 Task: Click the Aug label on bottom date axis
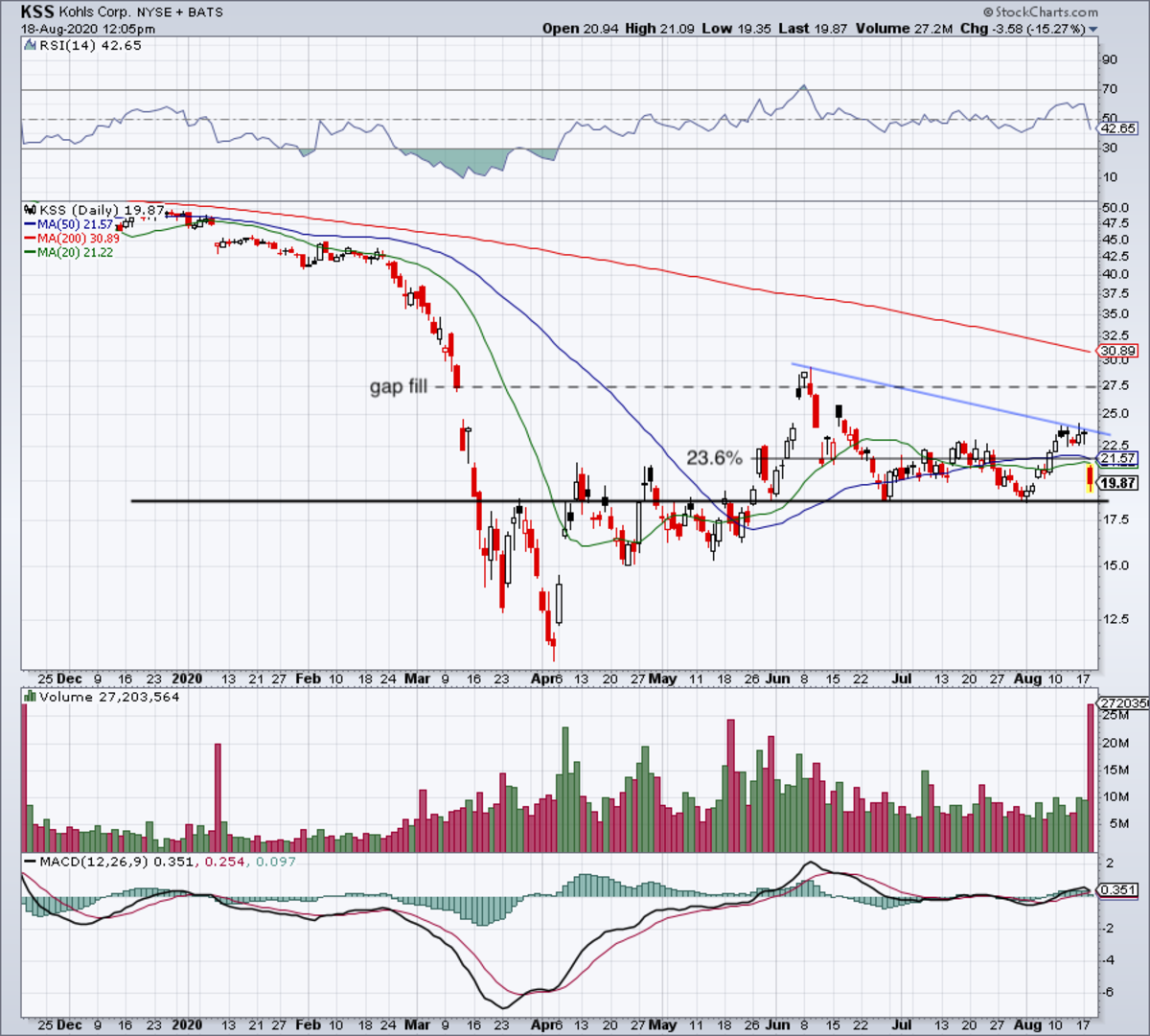pos(1028,1024)
